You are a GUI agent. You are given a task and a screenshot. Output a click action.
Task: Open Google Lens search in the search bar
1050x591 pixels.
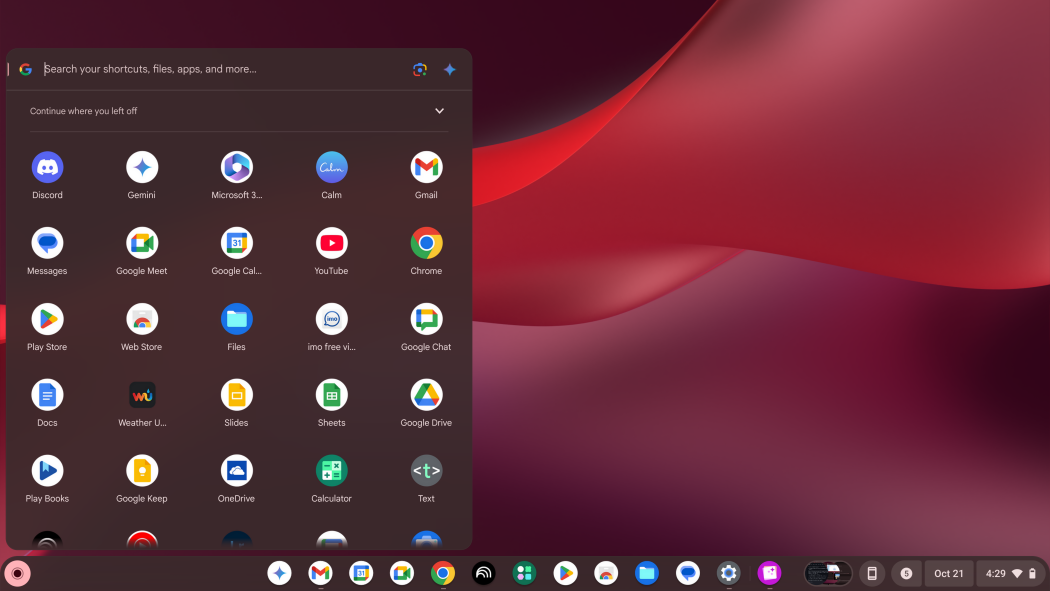click(419, 69)
